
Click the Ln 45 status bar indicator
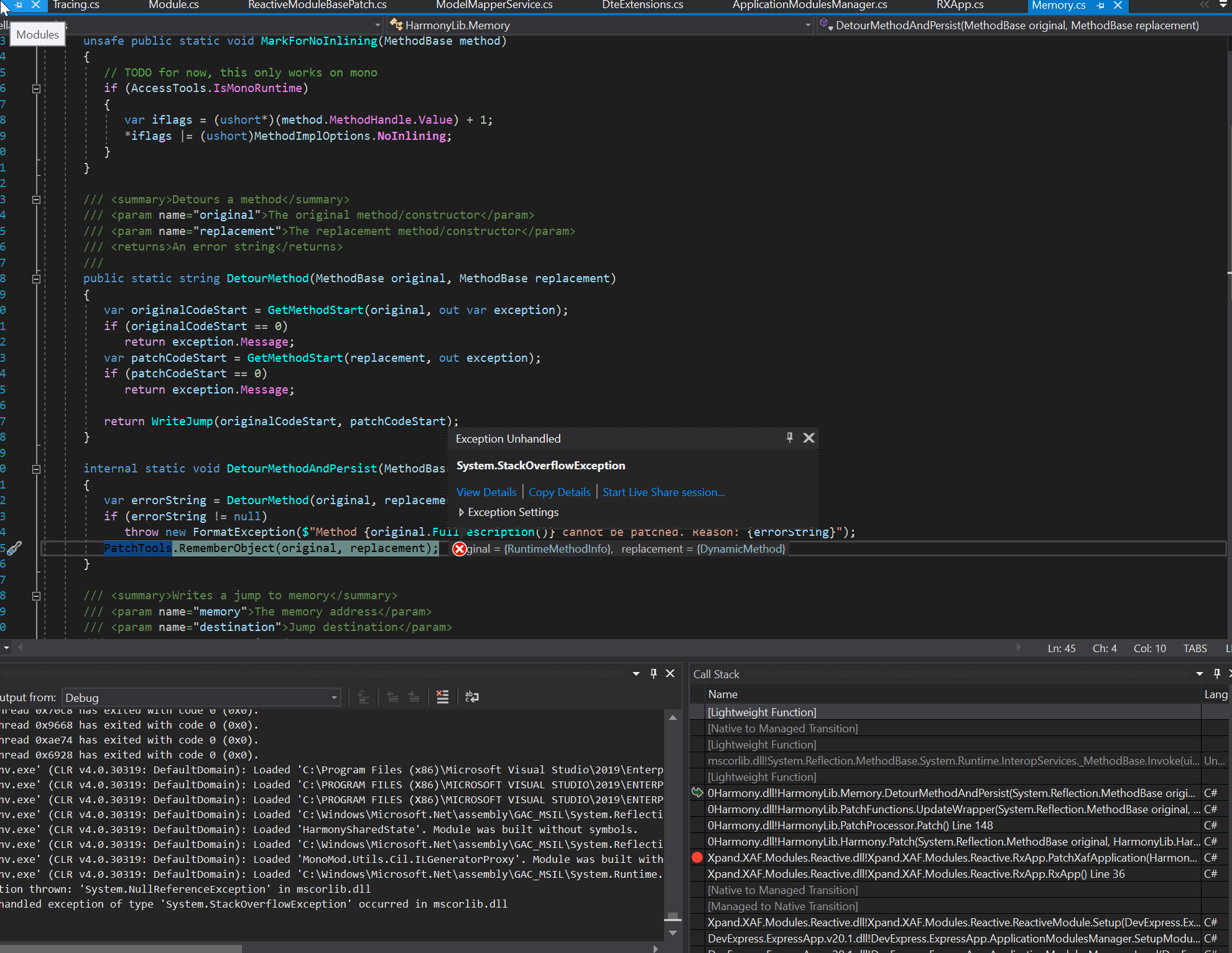[x=1061, y=648]
